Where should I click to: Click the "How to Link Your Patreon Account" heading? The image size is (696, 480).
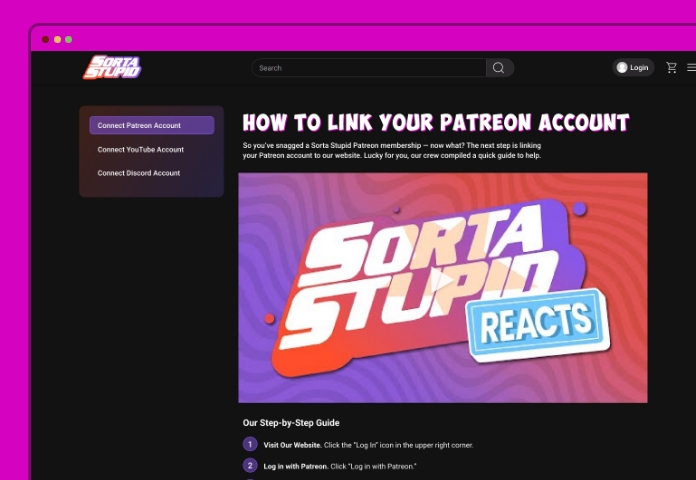pos(436,123)
